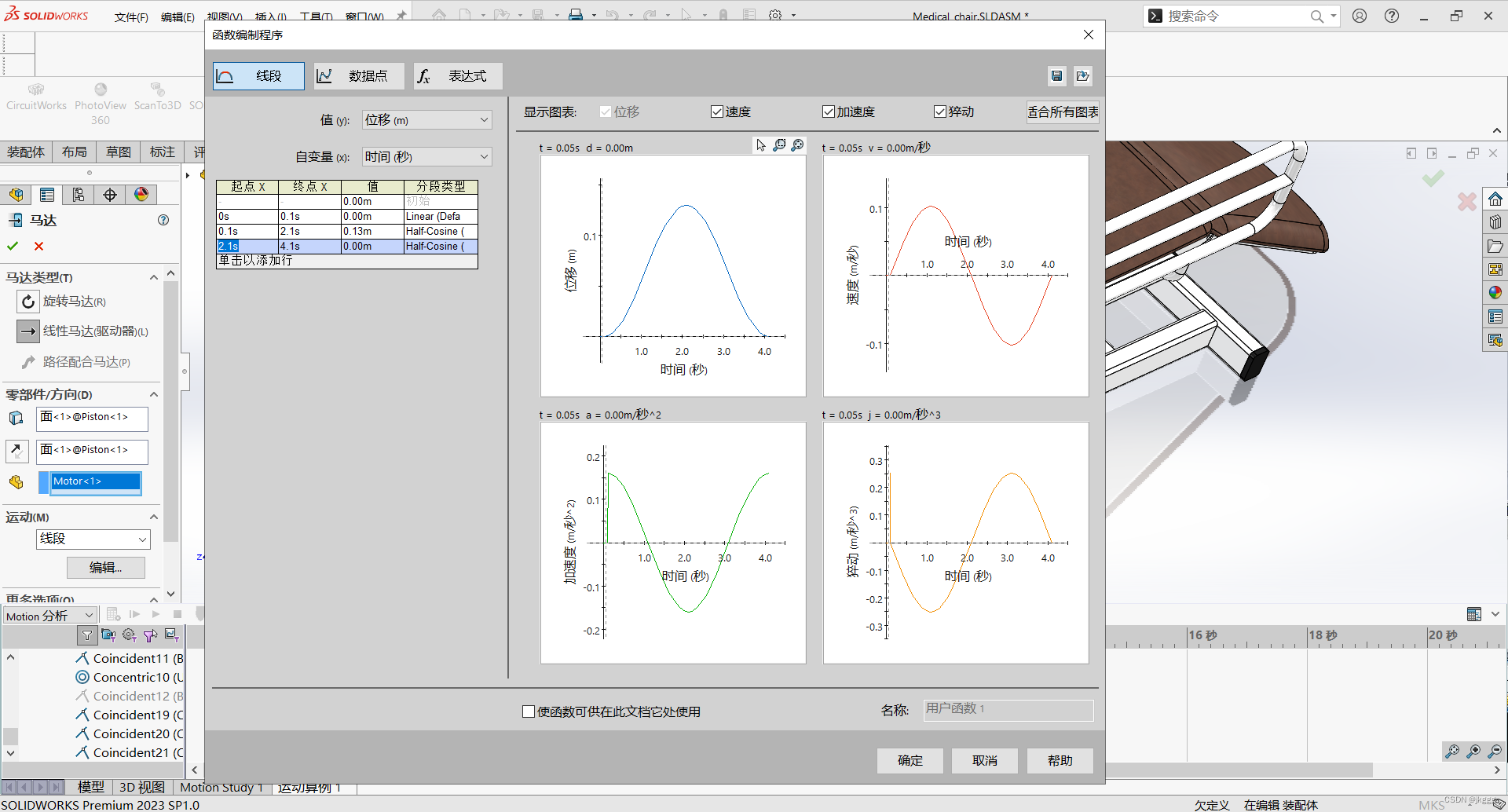Collapse the 运动 section
Screen dimensions: 1508x812
(154, 517)
